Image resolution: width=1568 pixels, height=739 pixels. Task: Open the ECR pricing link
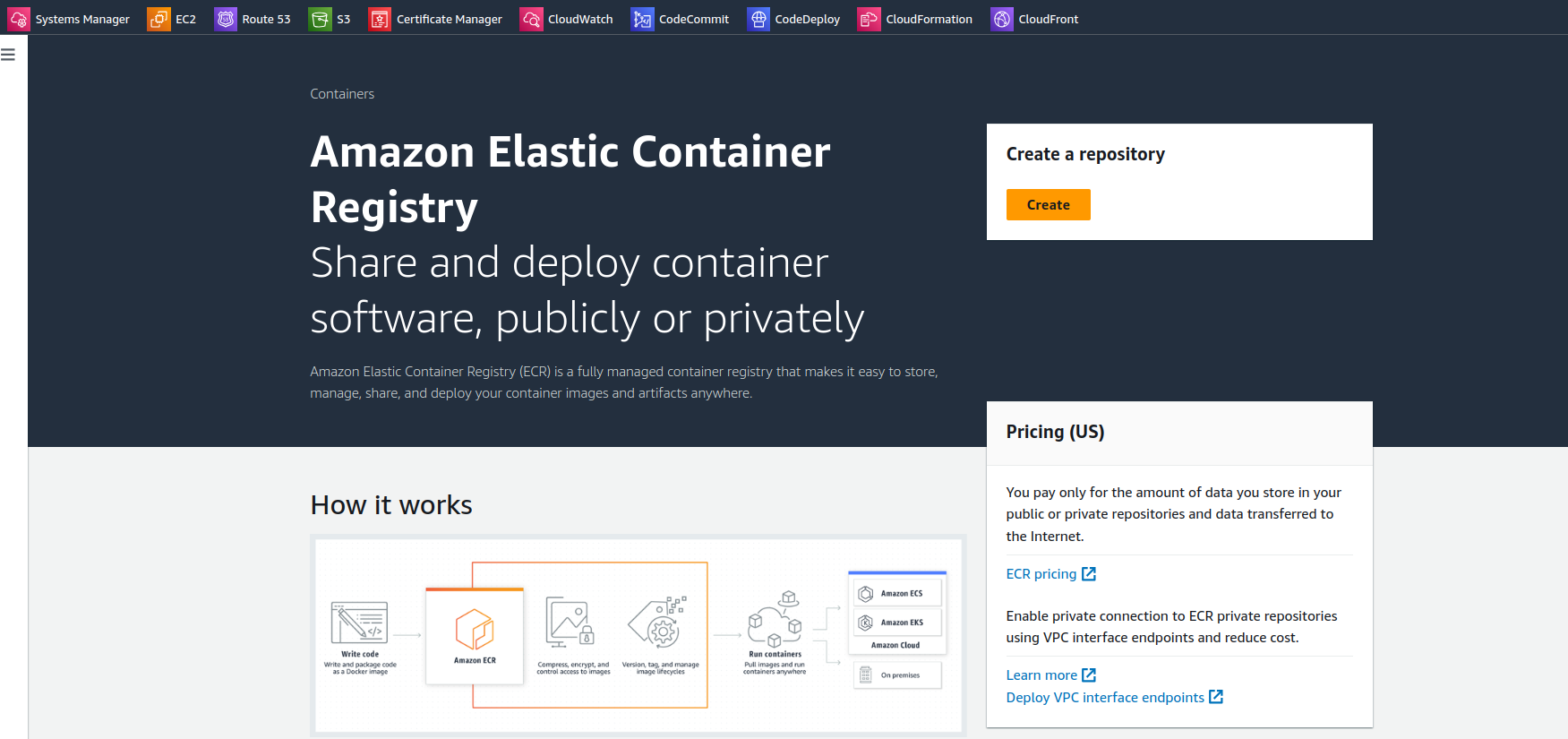tap(1041, 574)
